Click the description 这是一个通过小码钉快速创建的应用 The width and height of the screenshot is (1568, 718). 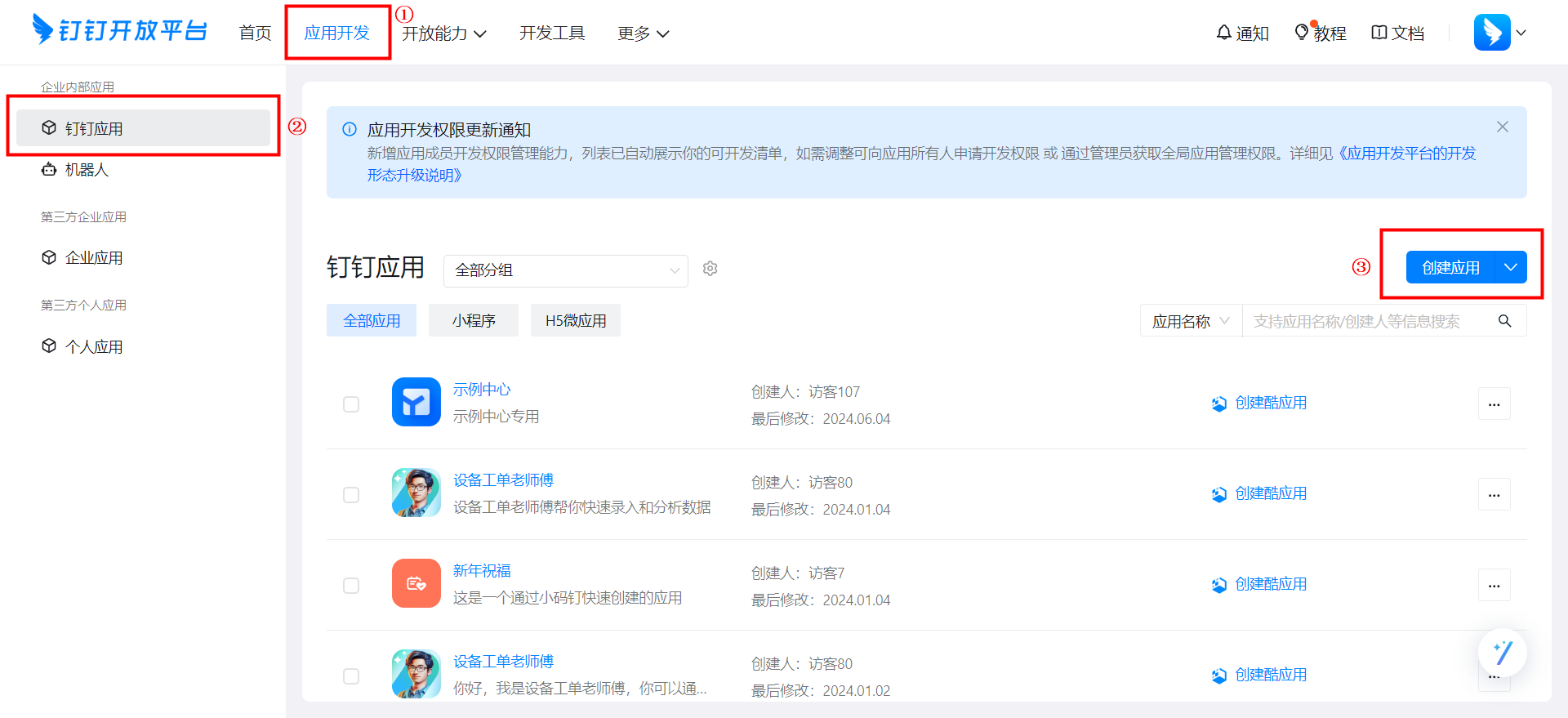click(x=568, y=598)
